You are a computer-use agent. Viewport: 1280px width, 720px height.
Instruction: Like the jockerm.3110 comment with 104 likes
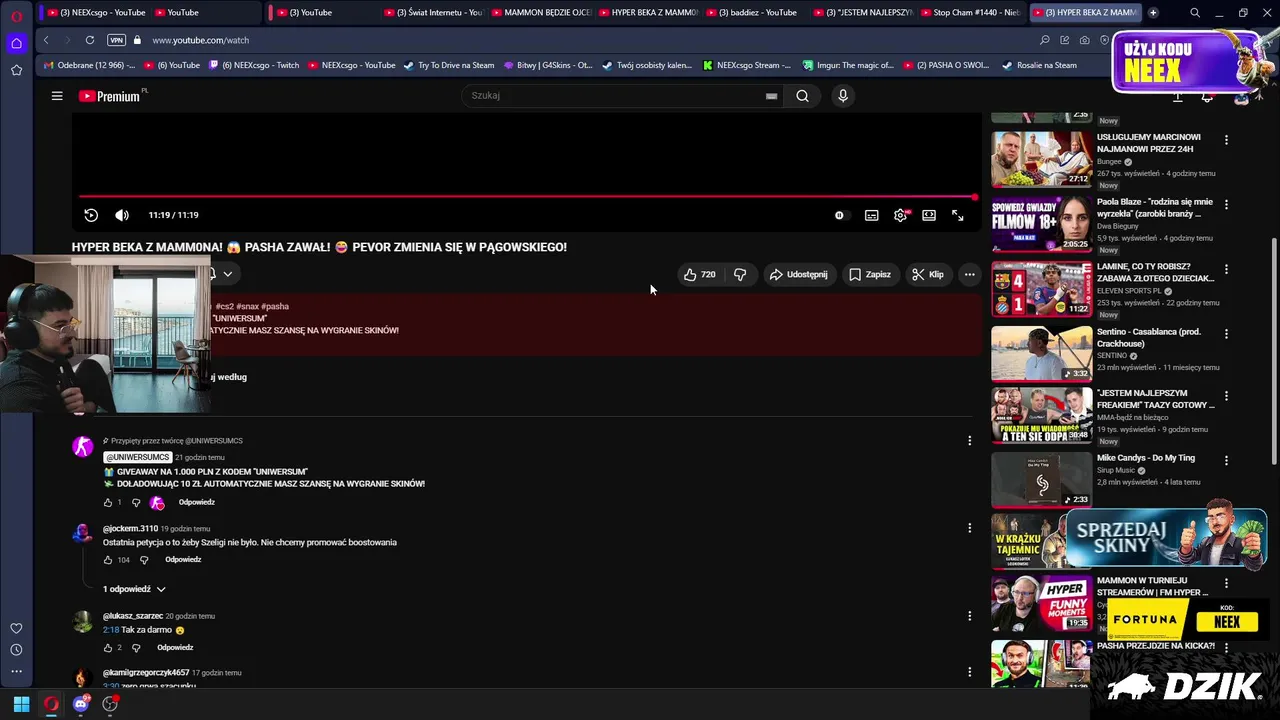108,560
